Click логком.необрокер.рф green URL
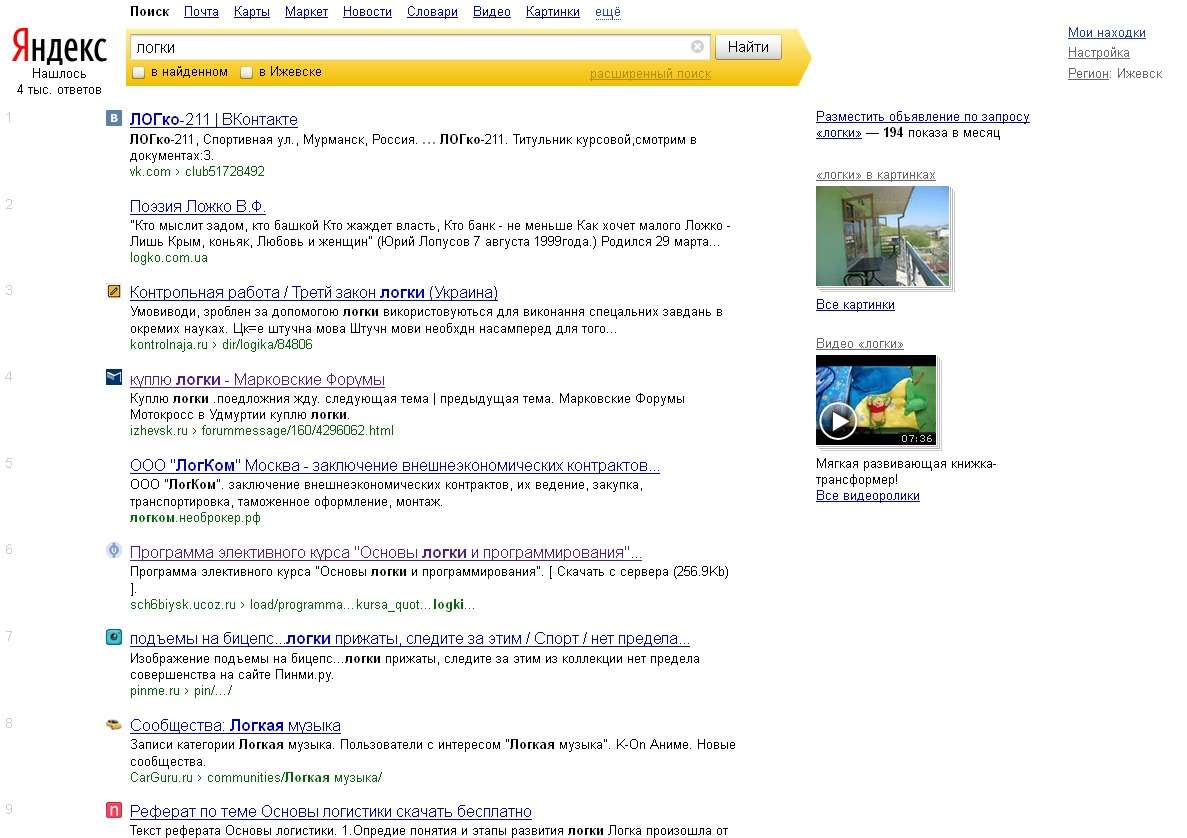 [195, 518]
